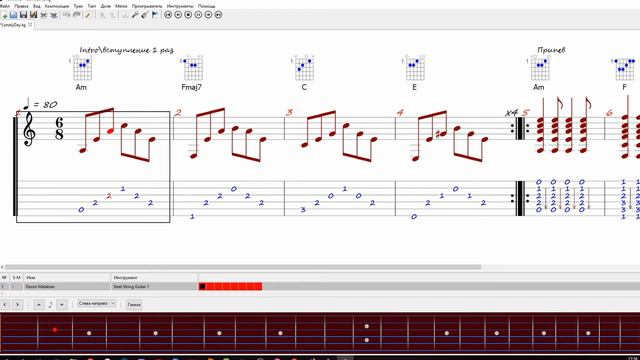Select the red highlighted tab number 2 in measure 1
The width and height of the screenshot is (640, 360).
[109, 196]
